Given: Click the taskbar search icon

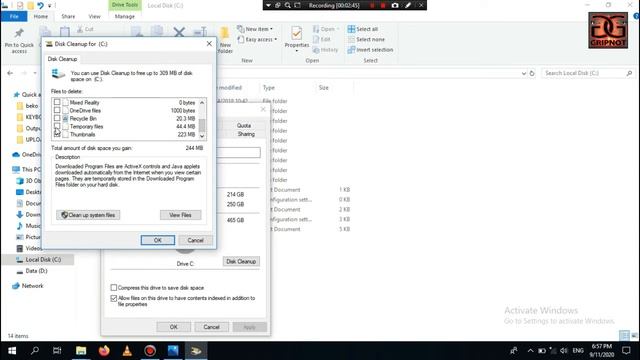Looking at the screenshot, I should [x=35, y=351].
